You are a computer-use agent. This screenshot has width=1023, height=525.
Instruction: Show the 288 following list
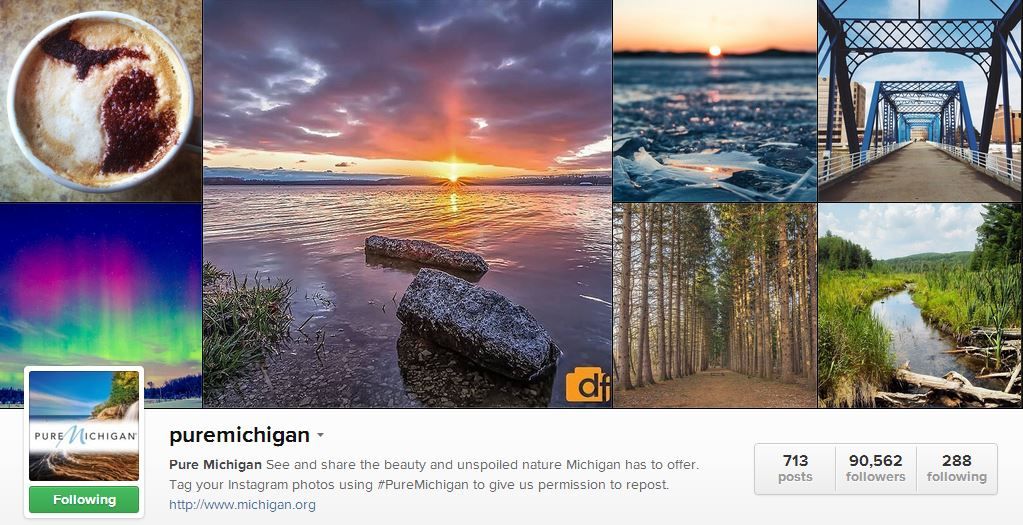956,468
